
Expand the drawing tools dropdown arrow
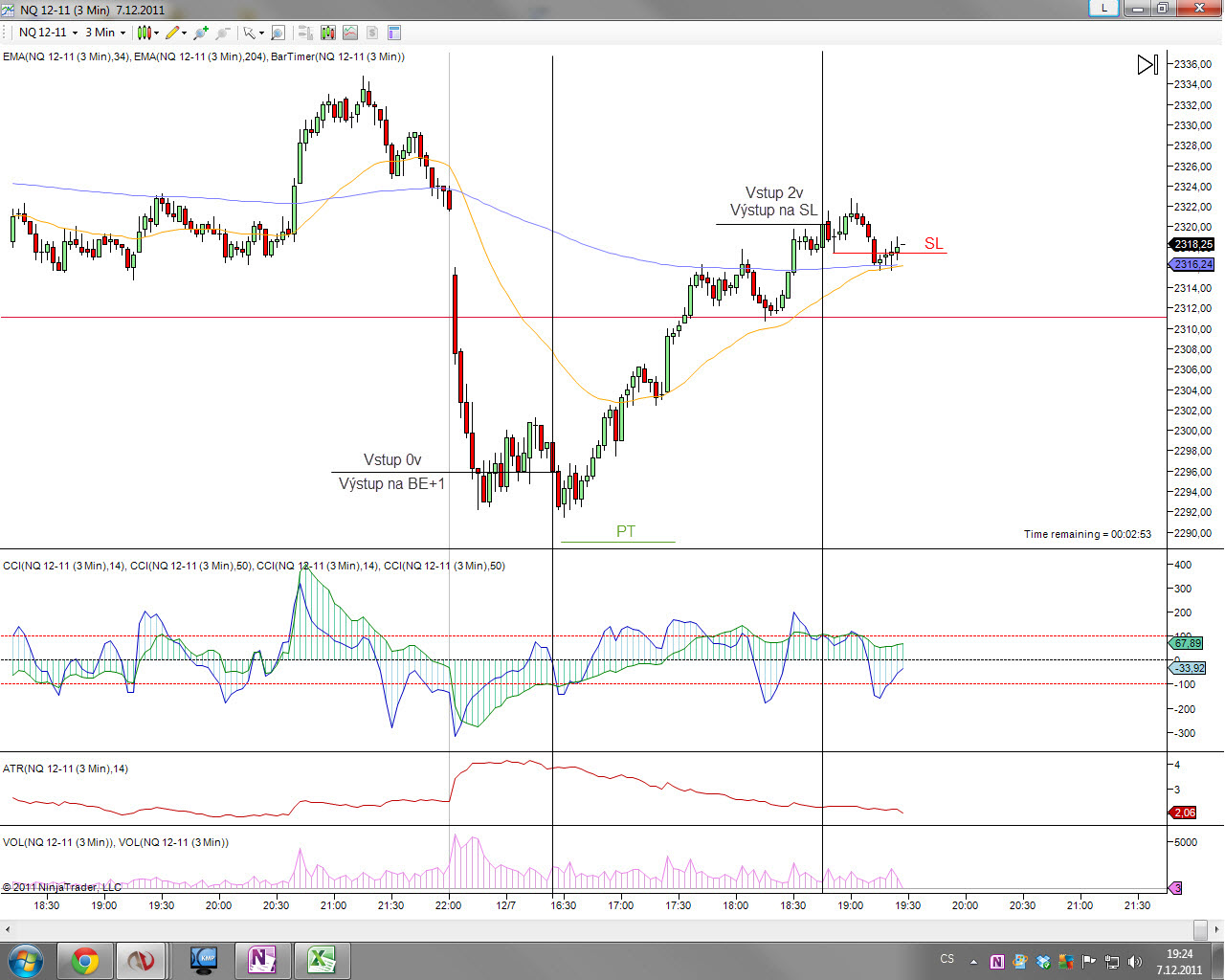coord(184,33)
